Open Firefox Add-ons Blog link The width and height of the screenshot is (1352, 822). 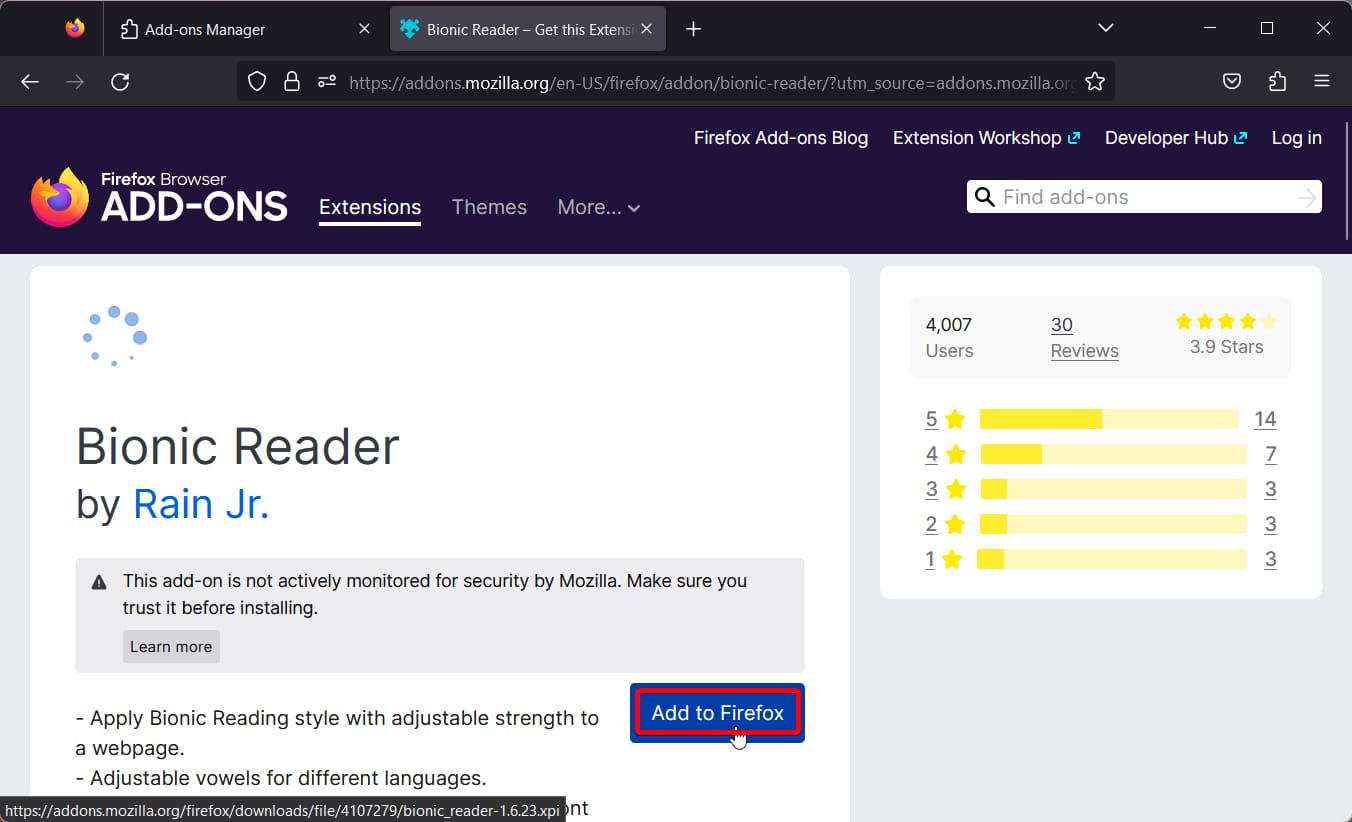tap(781, 138)
